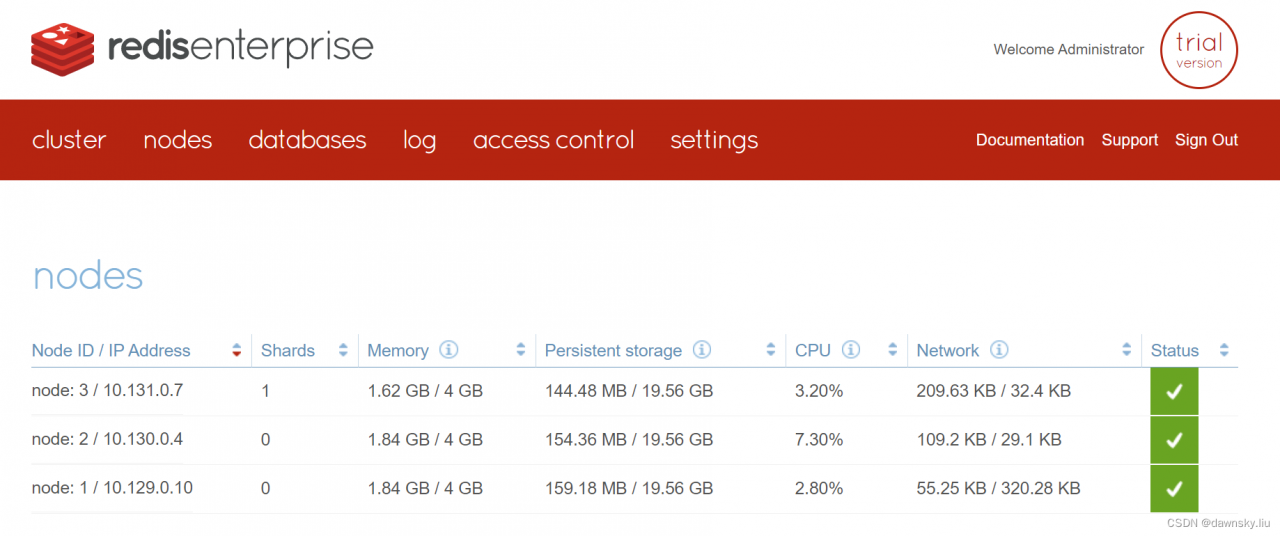Click the green status checkmark for node 3
This screenshot has height=536, width=1280.
(x=1174, y=392)
